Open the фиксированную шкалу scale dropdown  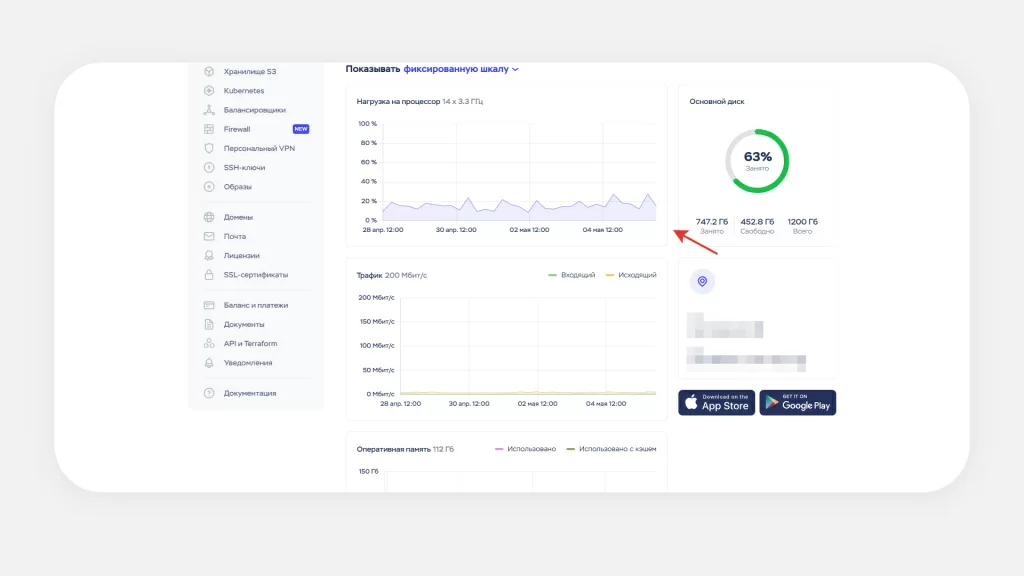tap(456, 70)
